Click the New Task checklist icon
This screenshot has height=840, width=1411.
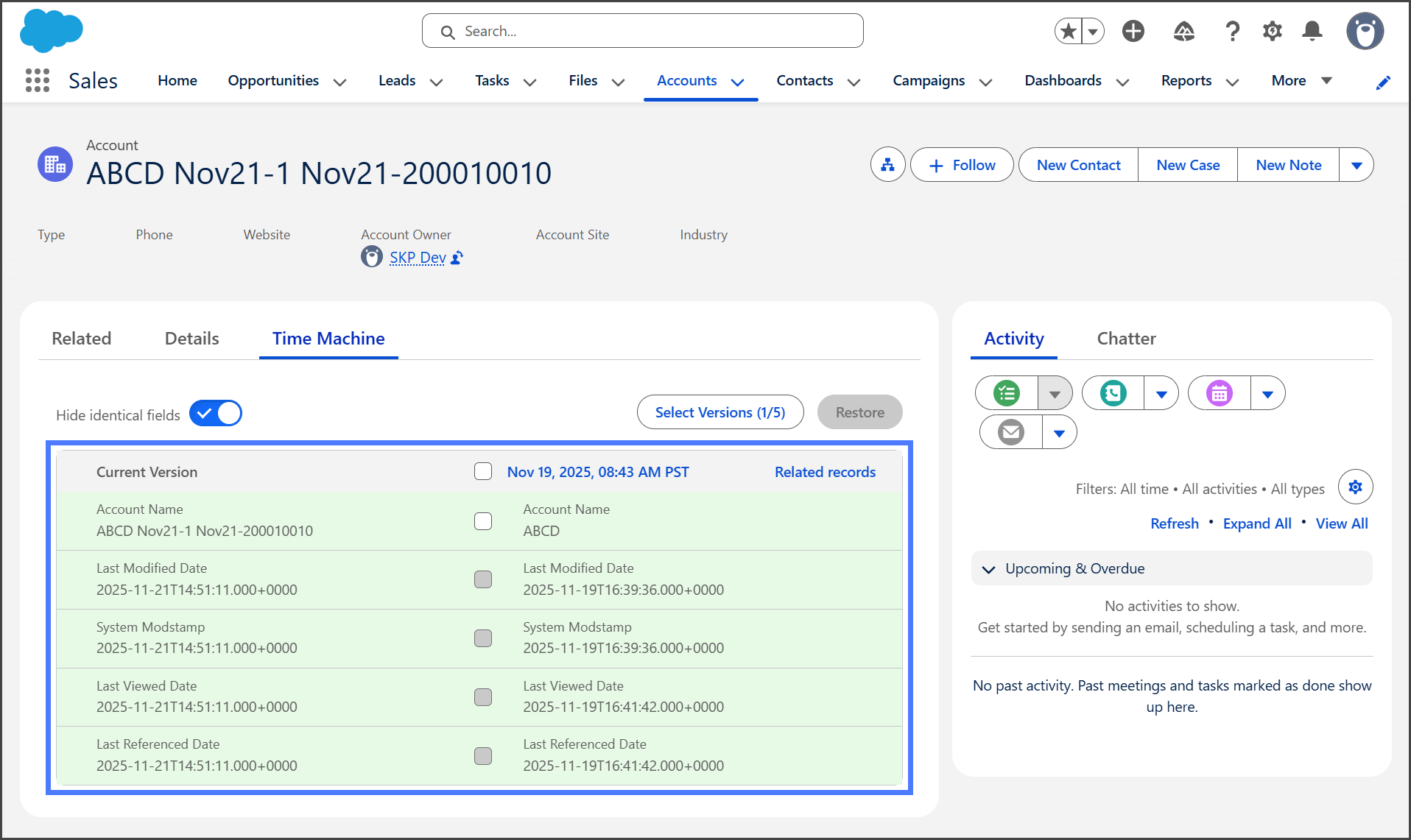point(1007,393)
